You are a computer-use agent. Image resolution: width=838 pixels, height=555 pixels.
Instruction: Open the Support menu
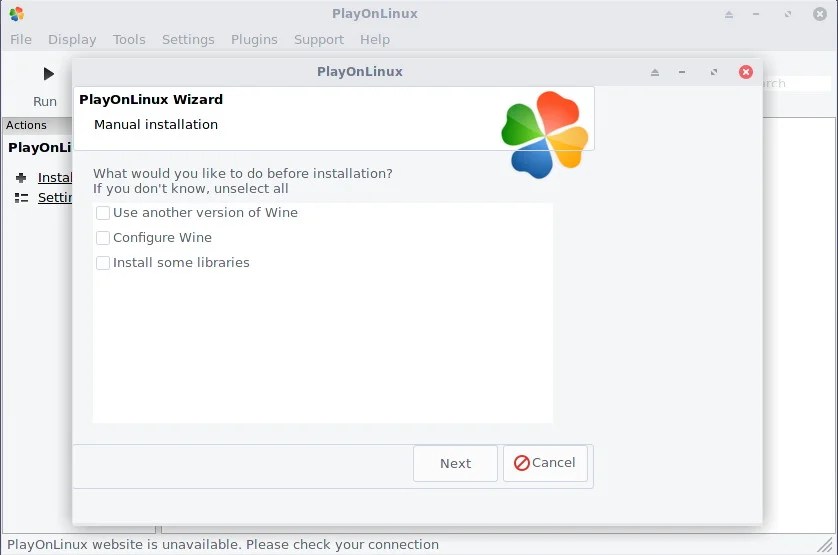coord(319,40)
